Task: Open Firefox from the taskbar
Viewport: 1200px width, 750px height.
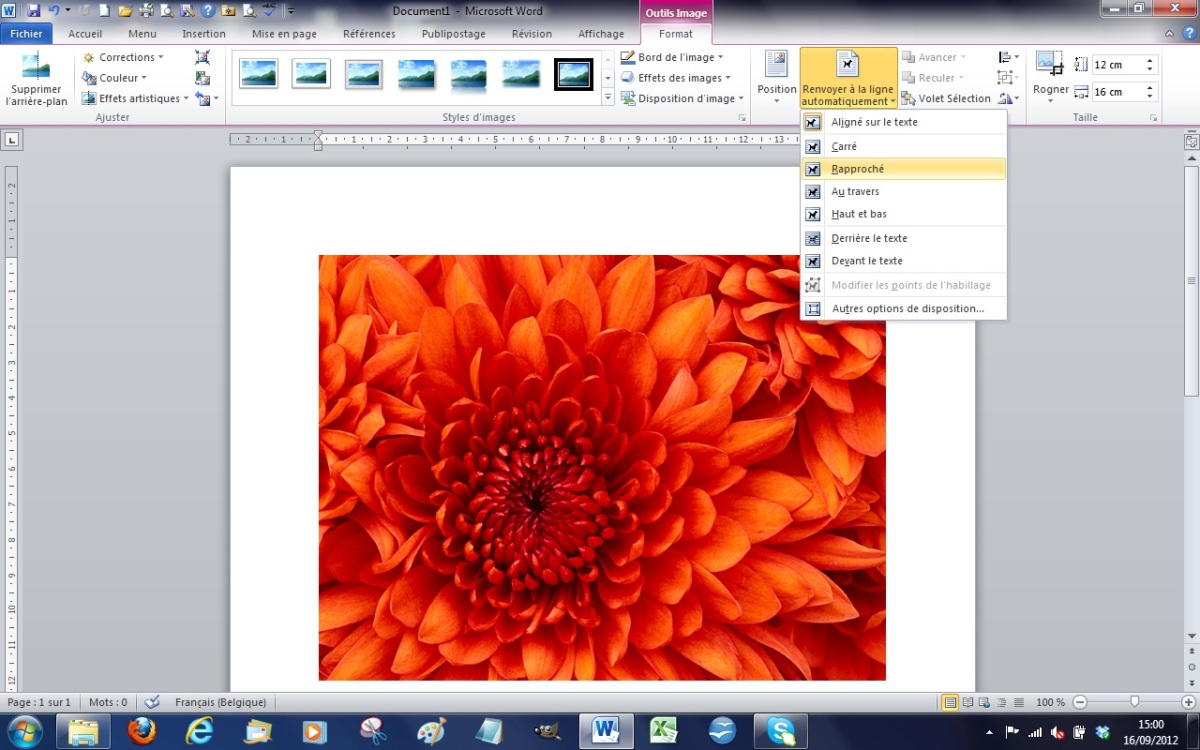Action: 142,731
